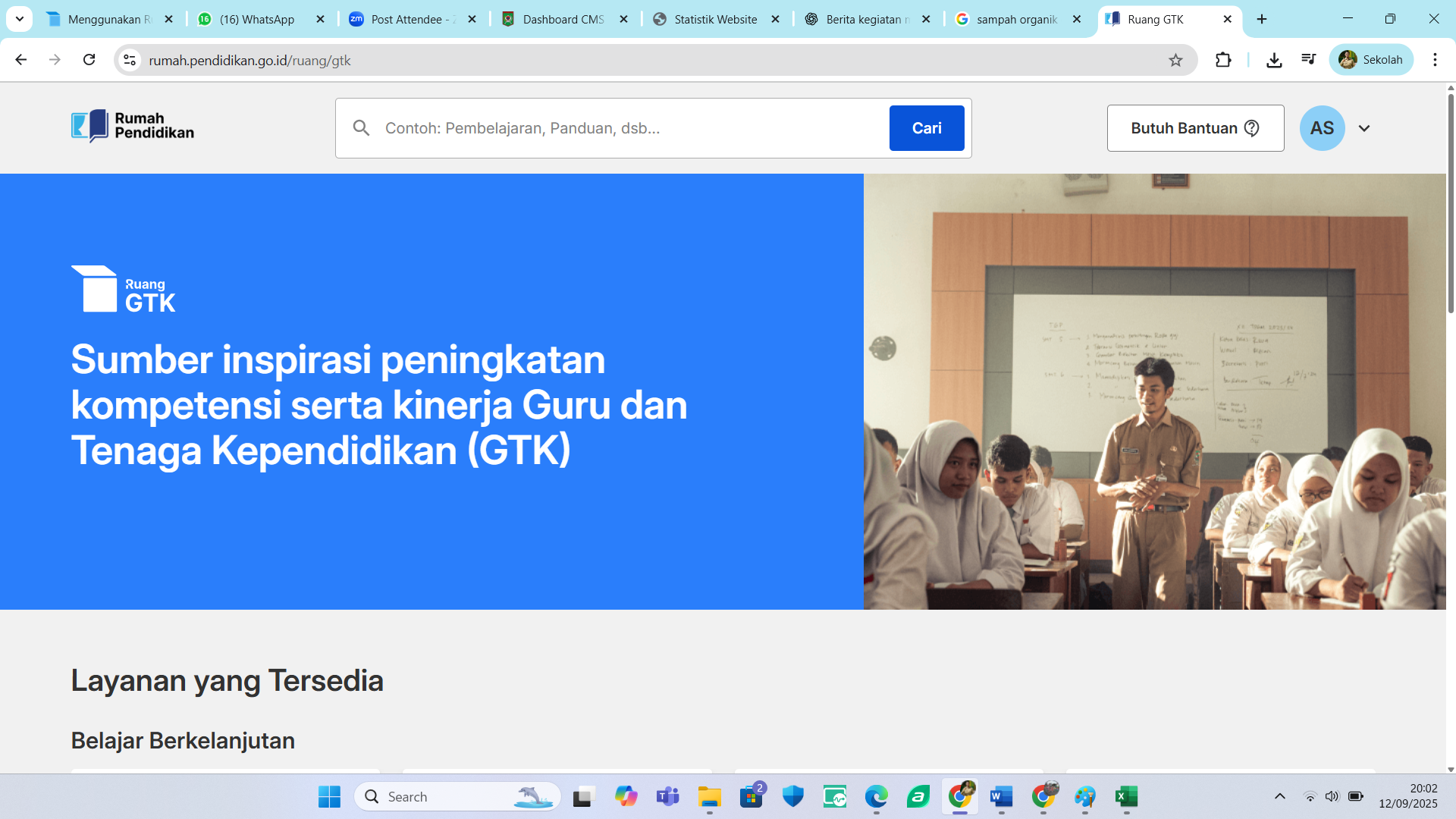This screenshot has height=819, width=1456.
Task: Click the AS profile avatar
Action: (x=1322, y=128)
